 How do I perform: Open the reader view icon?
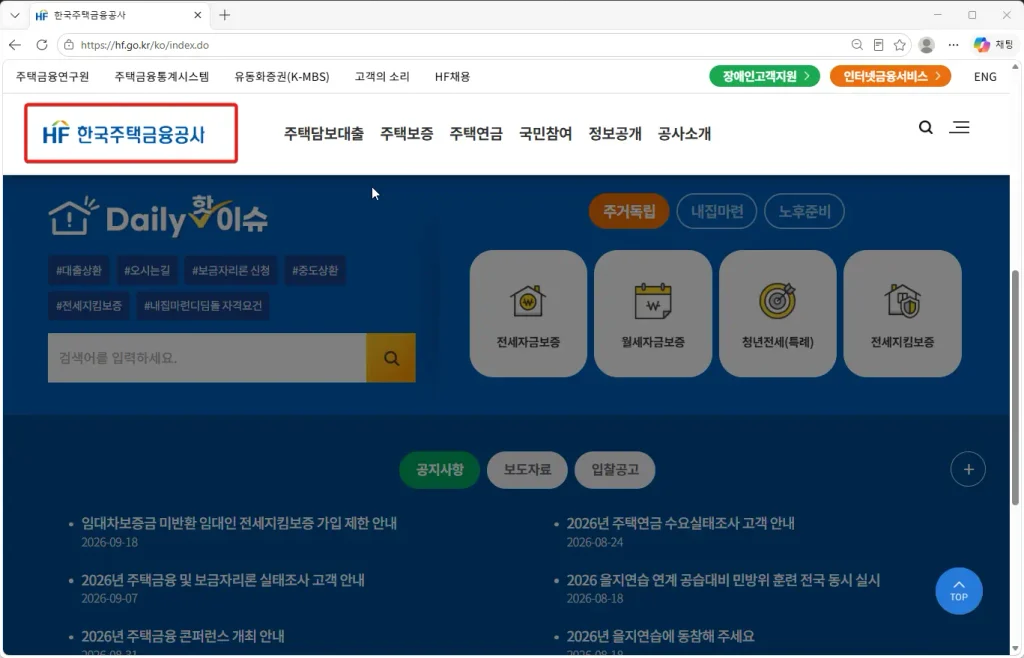tap(878, 45)
